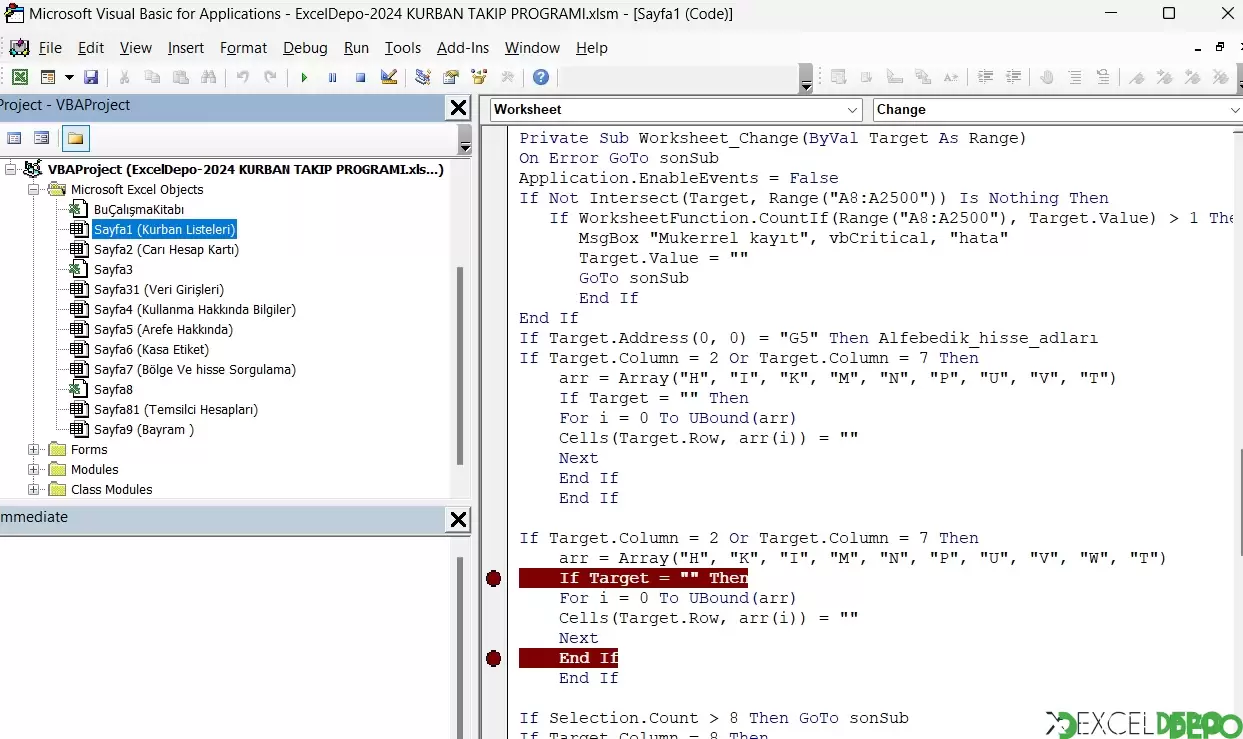Open Standard toolbar options arrow
1243x739 pixels.
(806, 79)
